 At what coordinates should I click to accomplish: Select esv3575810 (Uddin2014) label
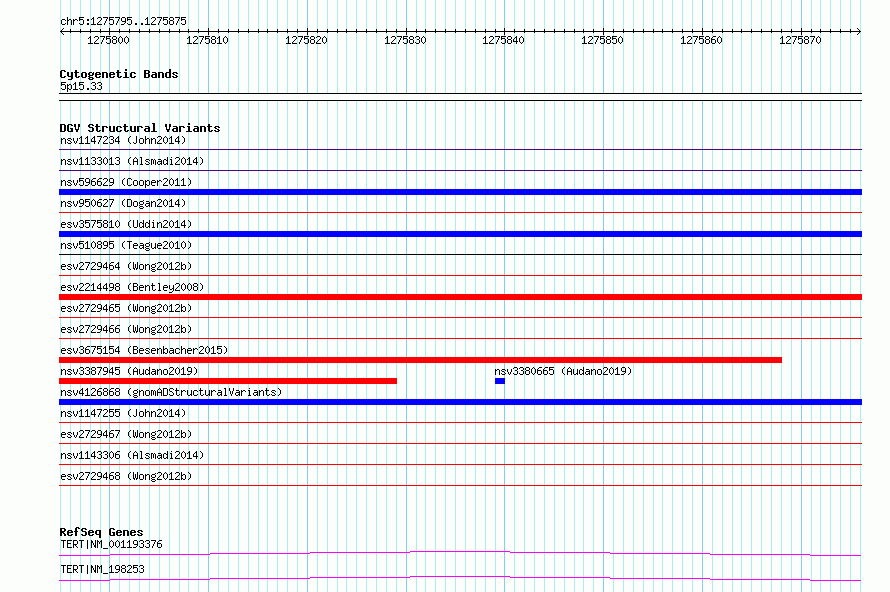click(126, 224)
